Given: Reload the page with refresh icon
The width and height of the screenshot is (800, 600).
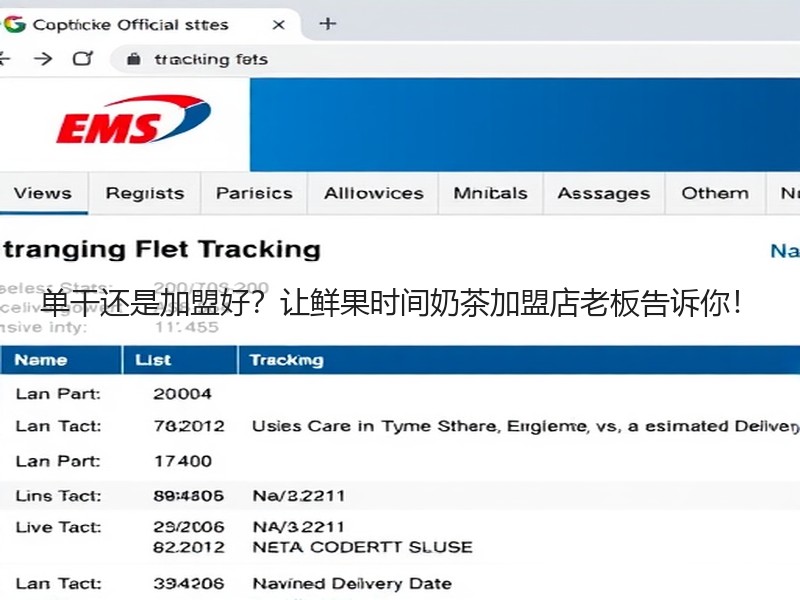Looking at the screenshot, I should (83, 59).
